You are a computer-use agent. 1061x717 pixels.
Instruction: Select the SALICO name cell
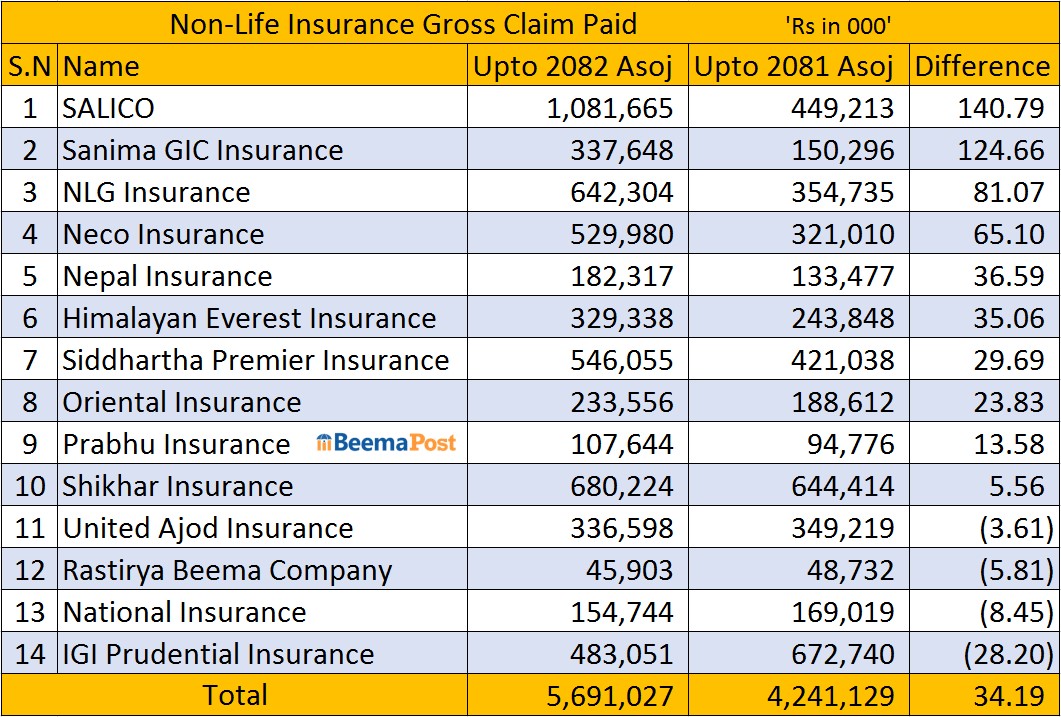(108, 108)
